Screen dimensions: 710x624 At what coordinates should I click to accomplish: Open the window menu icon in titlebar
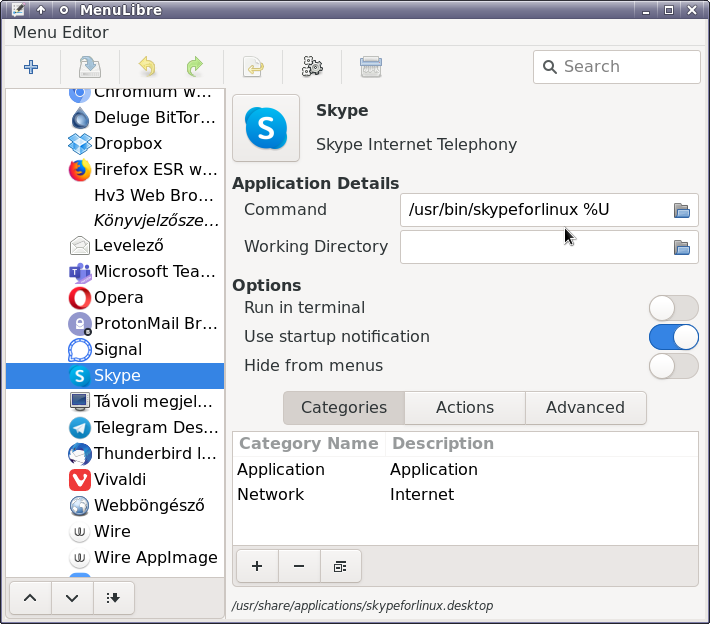[18, 10]
